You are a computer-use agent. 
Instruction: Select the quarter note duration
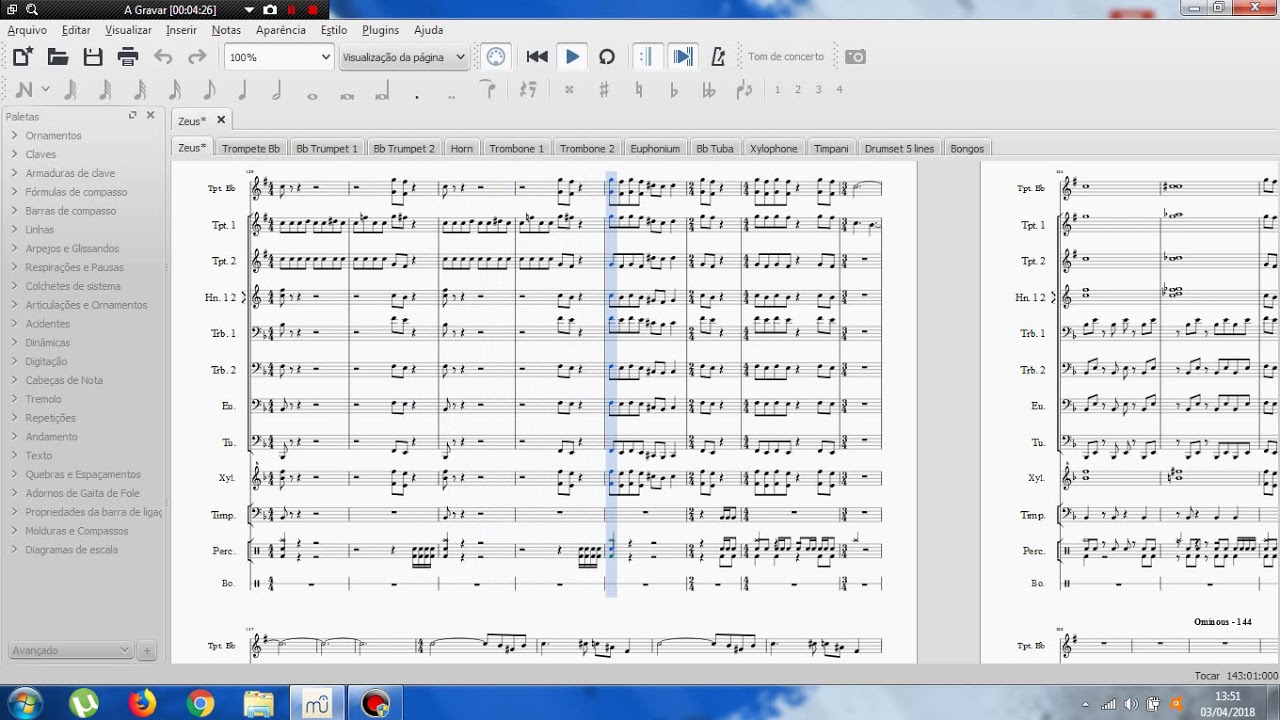(x=242, y=90)
